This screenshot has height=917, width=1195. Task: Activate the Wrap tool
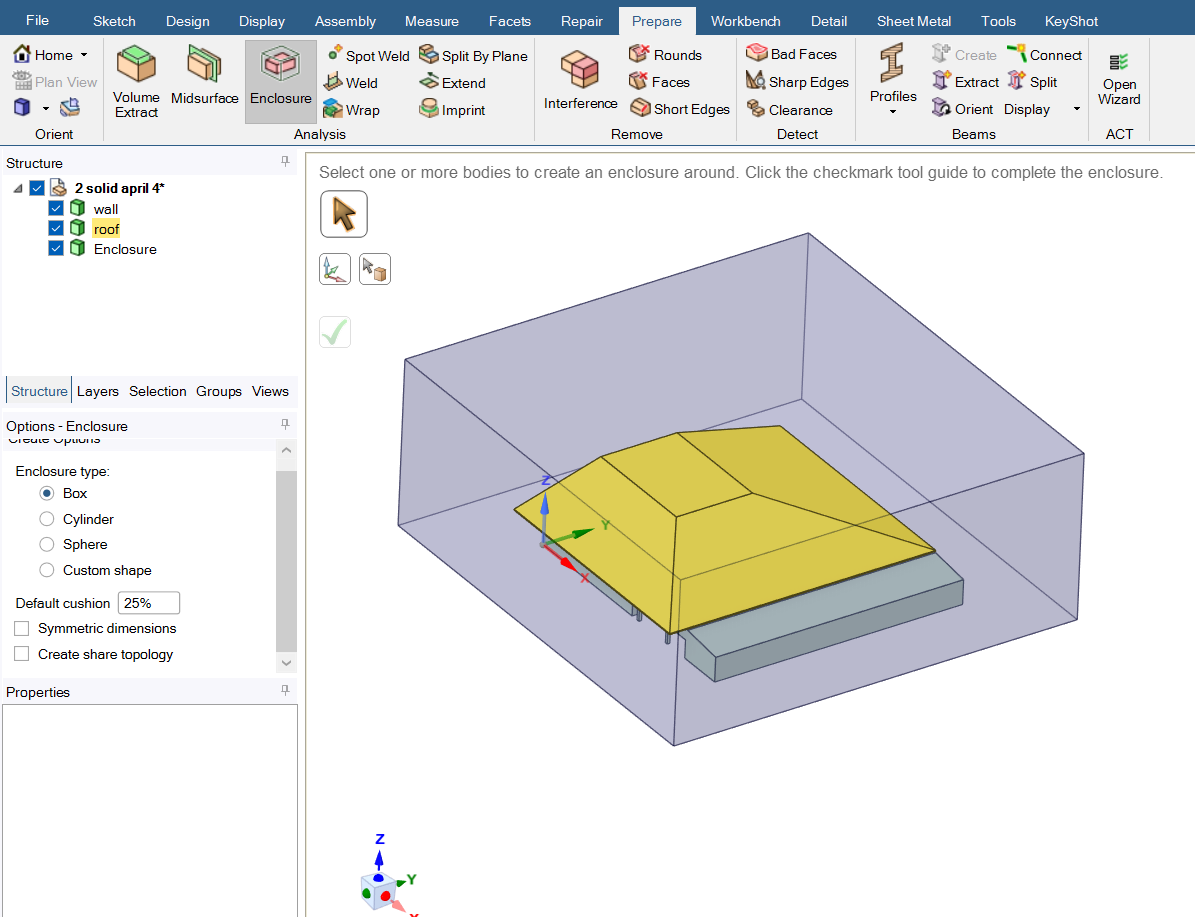pos(351,110)
